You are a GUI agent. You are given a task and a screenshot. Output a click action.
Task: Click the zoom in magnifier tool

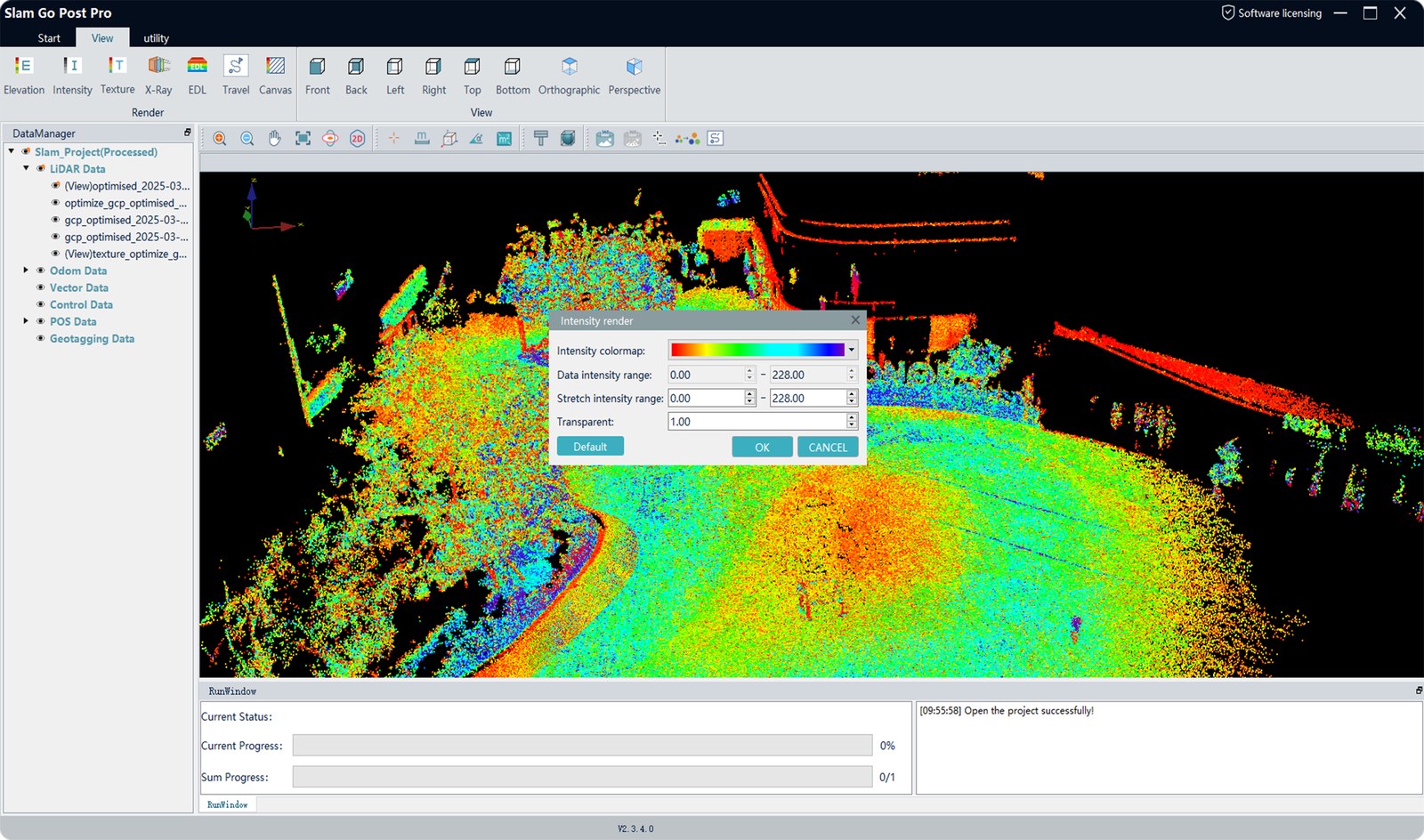pyautogui.click(x=220, y=139)
